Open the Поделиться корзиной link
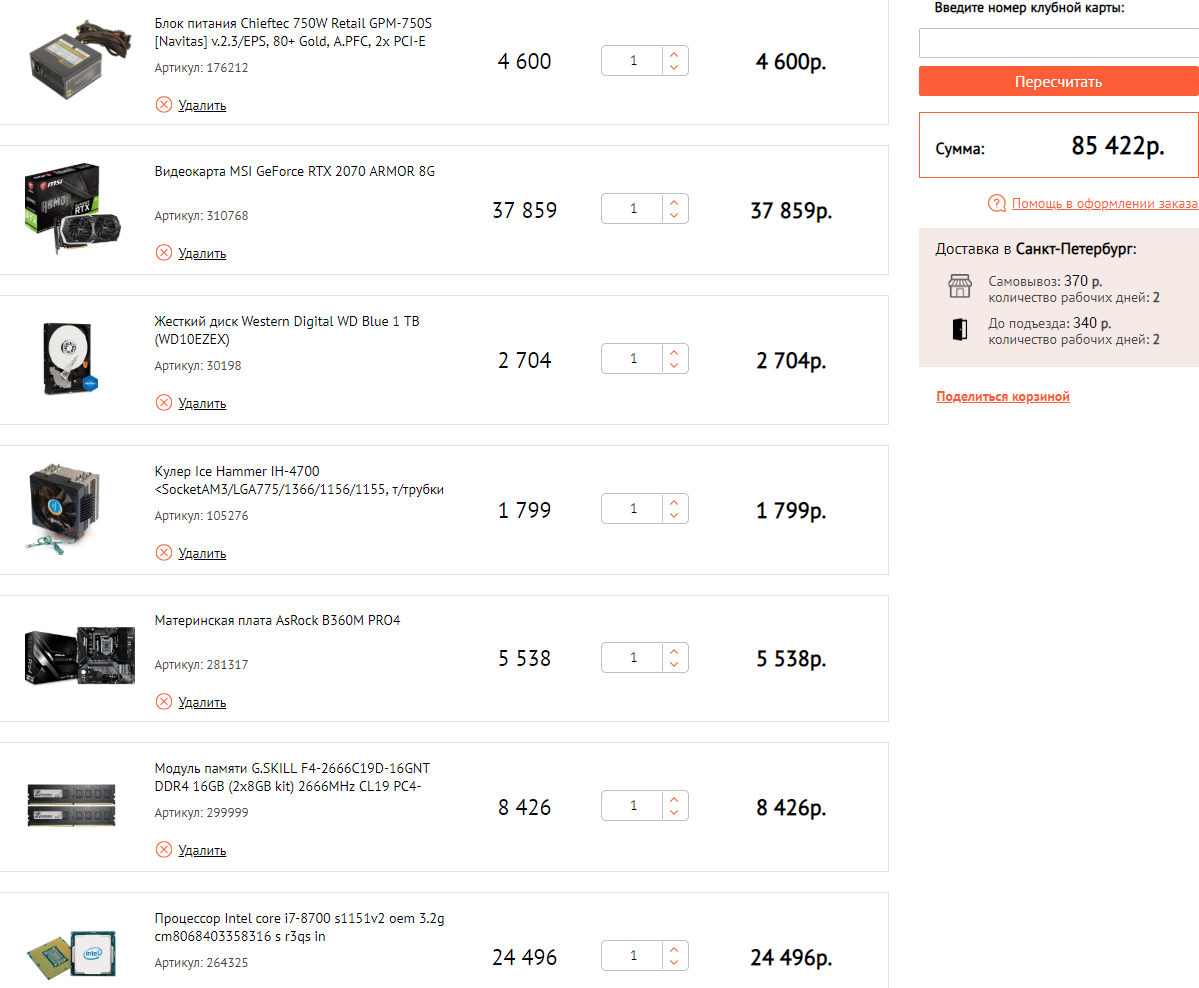 pos(1003,397)
